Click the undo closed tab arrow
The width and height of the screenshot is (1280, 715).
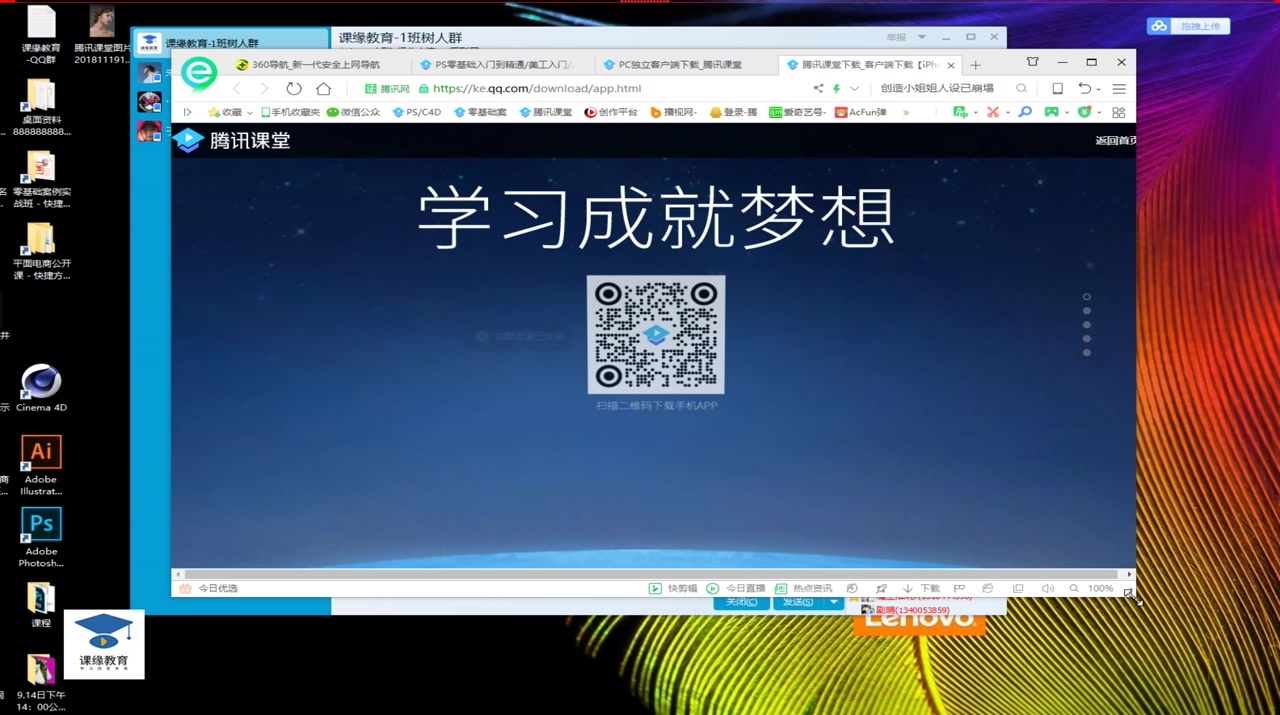tap(1084, 88)
